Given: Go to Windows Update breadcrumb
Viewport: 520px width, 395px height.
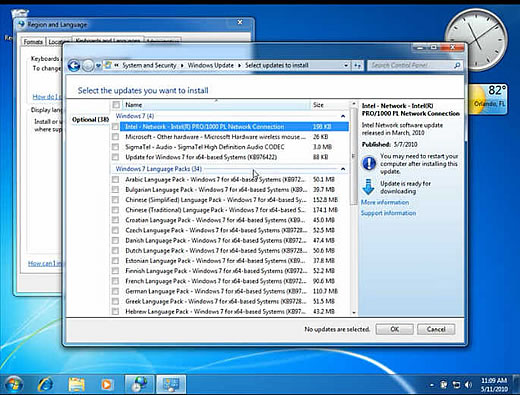Looking at the screenshot, I should [x=211, y=65].
